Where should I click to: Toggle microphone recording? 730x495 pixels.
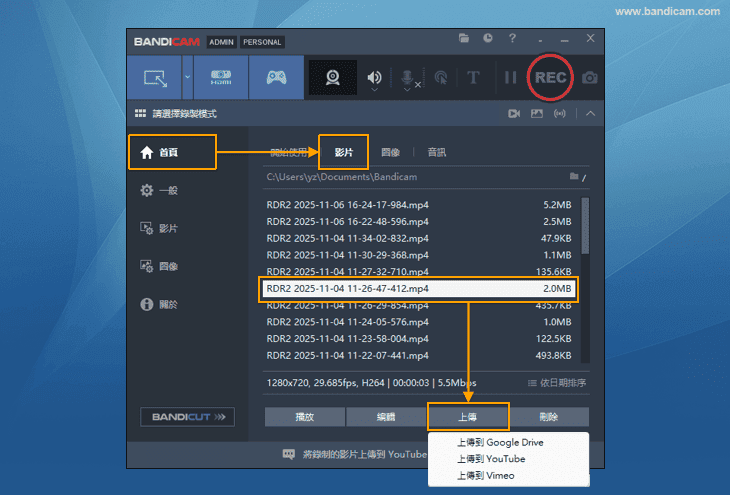point(408,78)
